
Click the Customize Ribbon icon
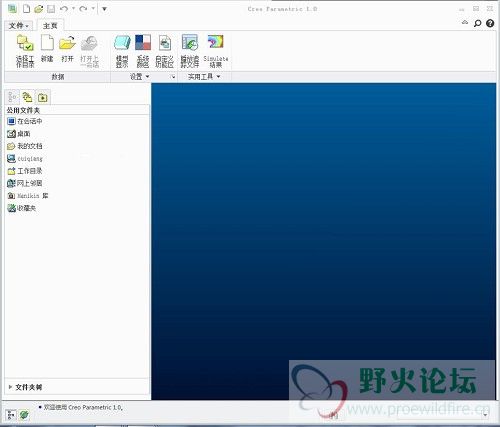[164, 51]
